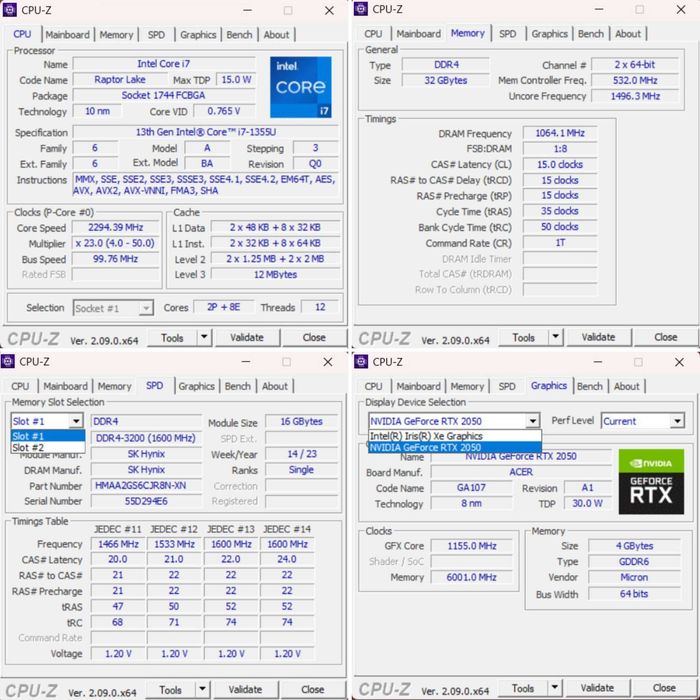
Task: Click CPU-Z app icon in SPD window title bar
Action: [x=8, y=361]
